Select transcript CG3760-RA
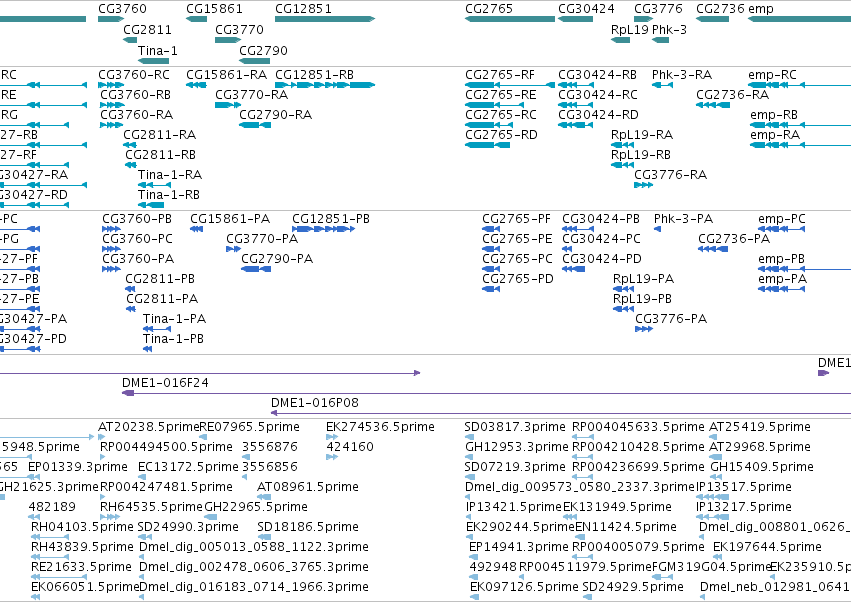This screenshot has height=602, width=851. 136,115
